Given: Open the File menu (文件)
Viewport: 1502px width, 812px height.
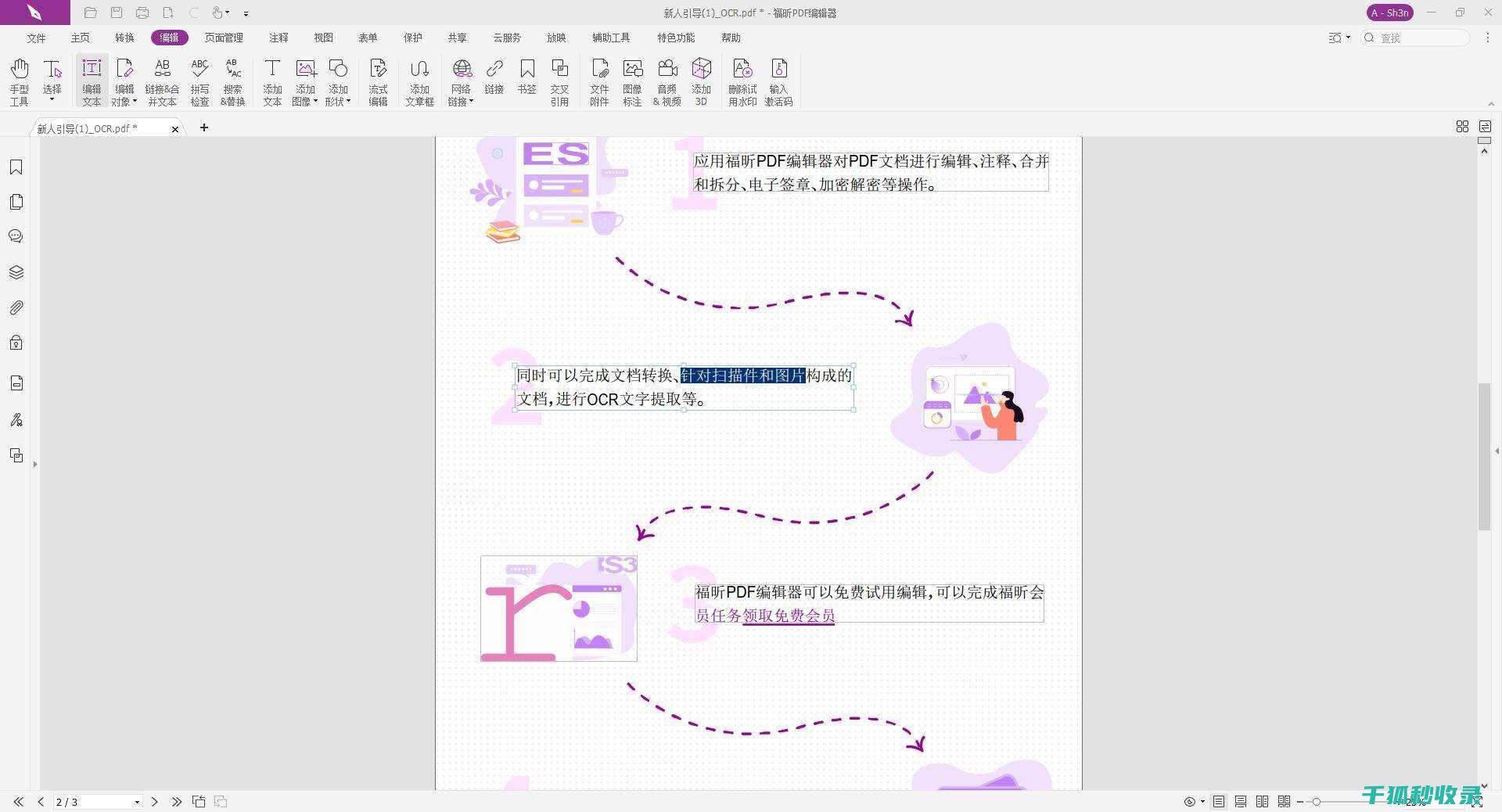Looking at the screenshot, I should (x=36, y=38).
